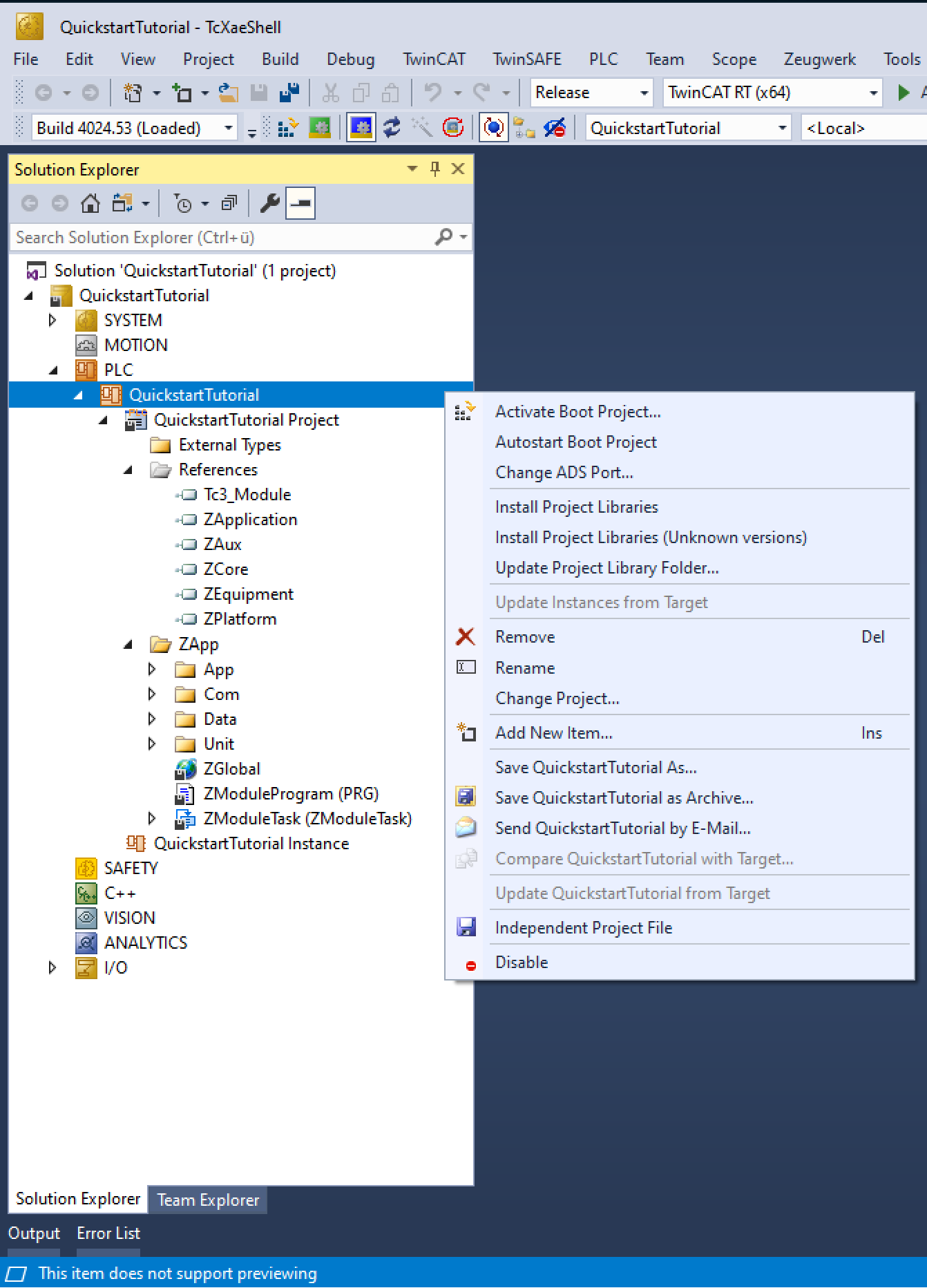
Task: Click the Show Sub Items eye icon
Action: (x=555, y=128)
